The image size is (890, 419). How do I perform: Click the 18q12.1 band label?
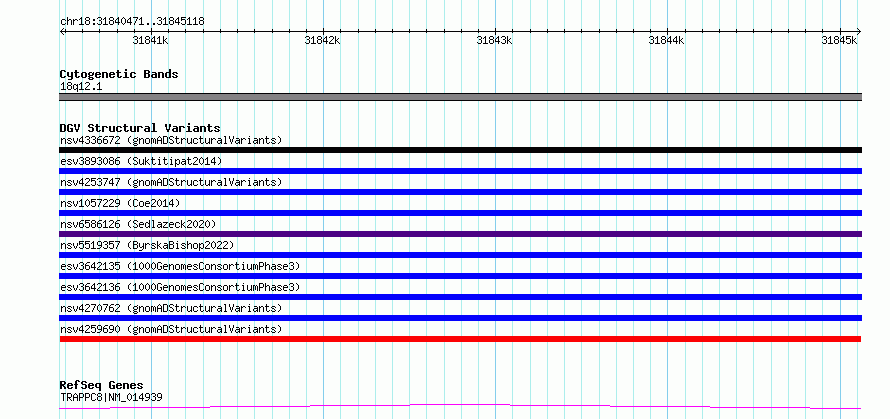click(81, 87)
